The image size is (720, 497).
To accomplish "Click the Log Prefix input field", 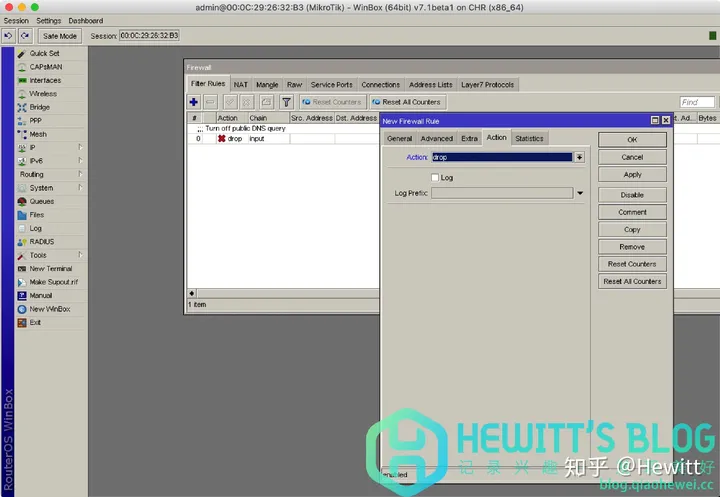I will click(x=502, y=193).
